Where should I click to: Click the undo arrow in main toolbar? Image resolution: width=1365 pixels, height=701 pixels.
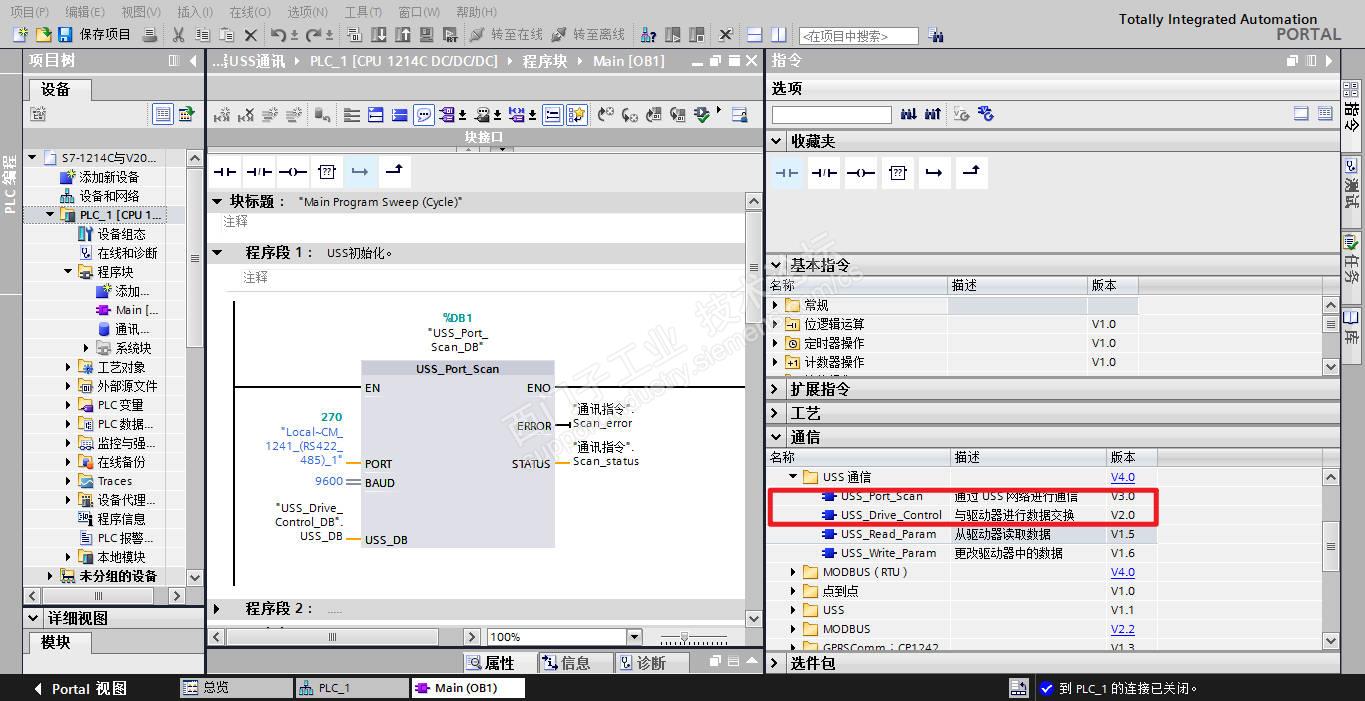[x=278, y=35]
